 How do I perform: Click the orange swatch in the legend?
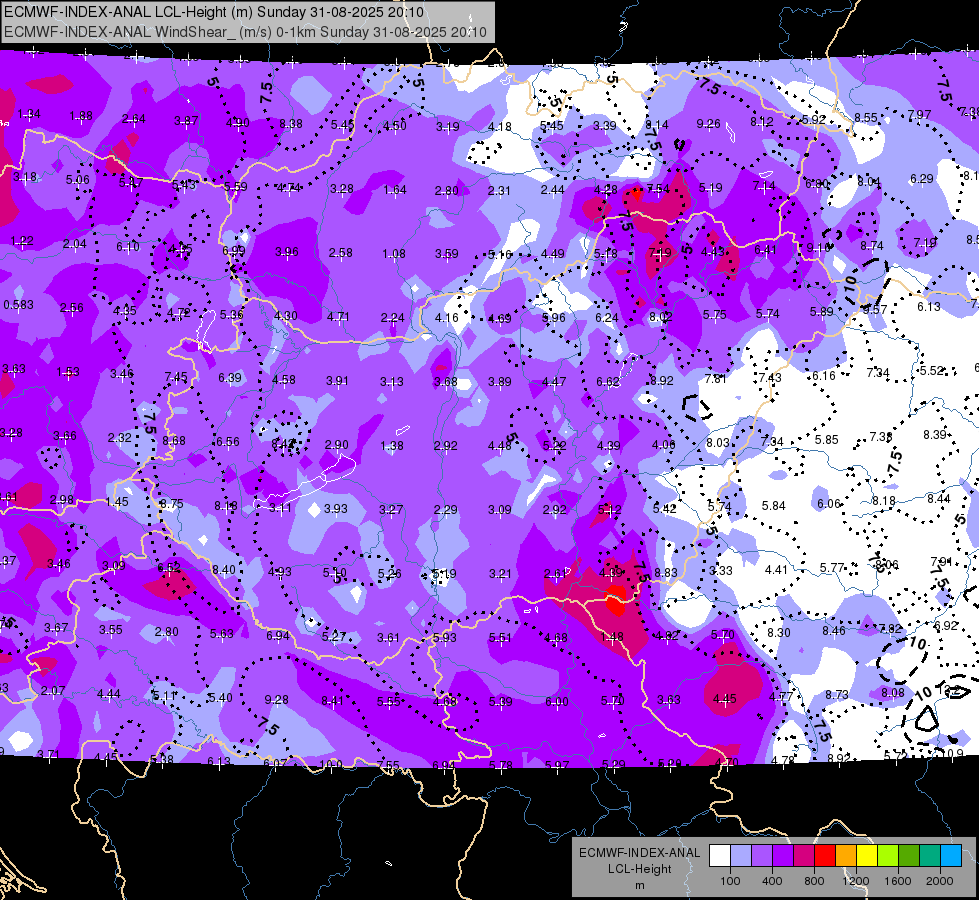845,856
